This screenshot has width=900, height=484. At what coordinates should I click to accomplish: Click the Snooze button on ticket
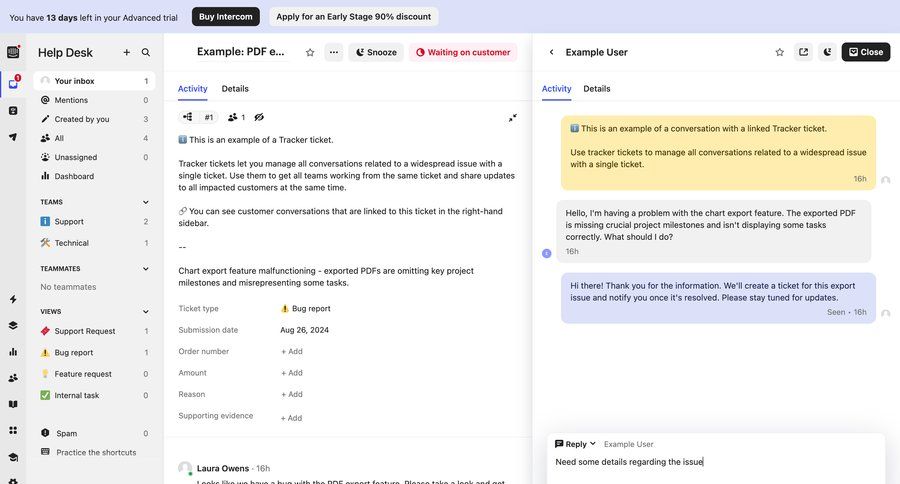[376, 52]
